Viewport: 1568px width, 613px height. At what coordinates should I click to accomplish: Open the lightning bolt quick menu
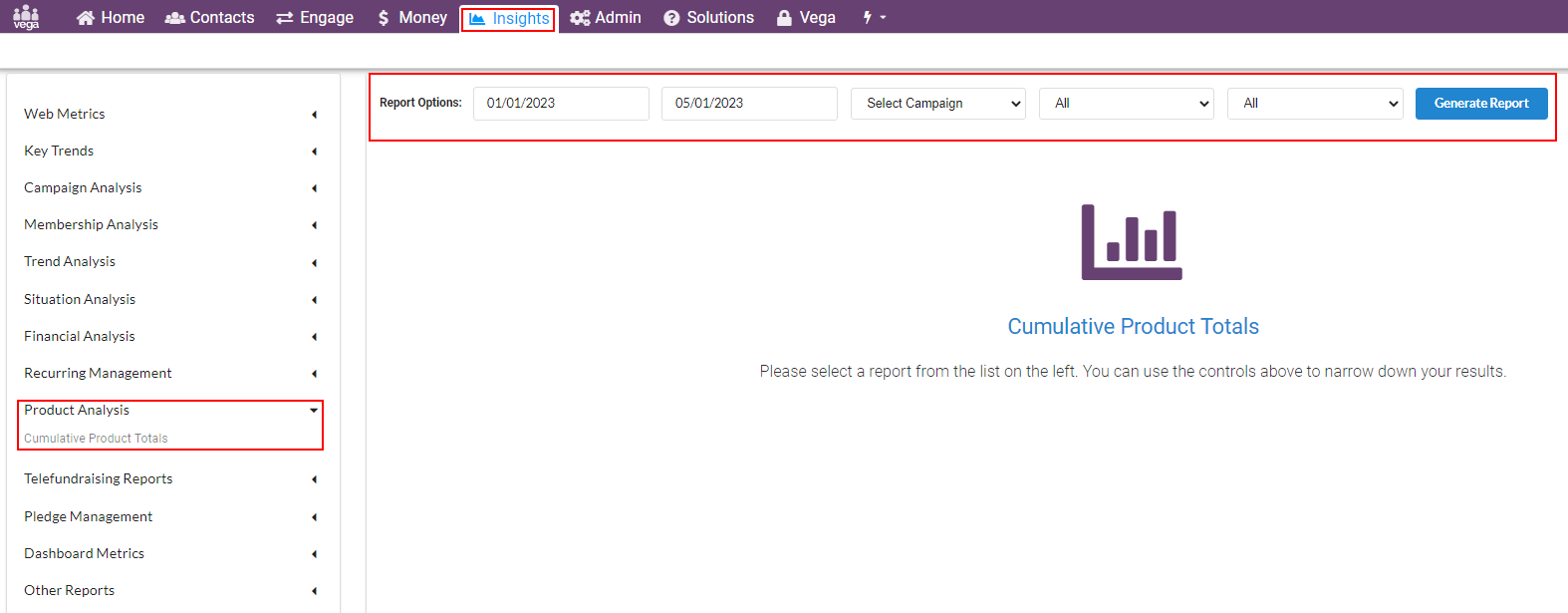[874, 18]
